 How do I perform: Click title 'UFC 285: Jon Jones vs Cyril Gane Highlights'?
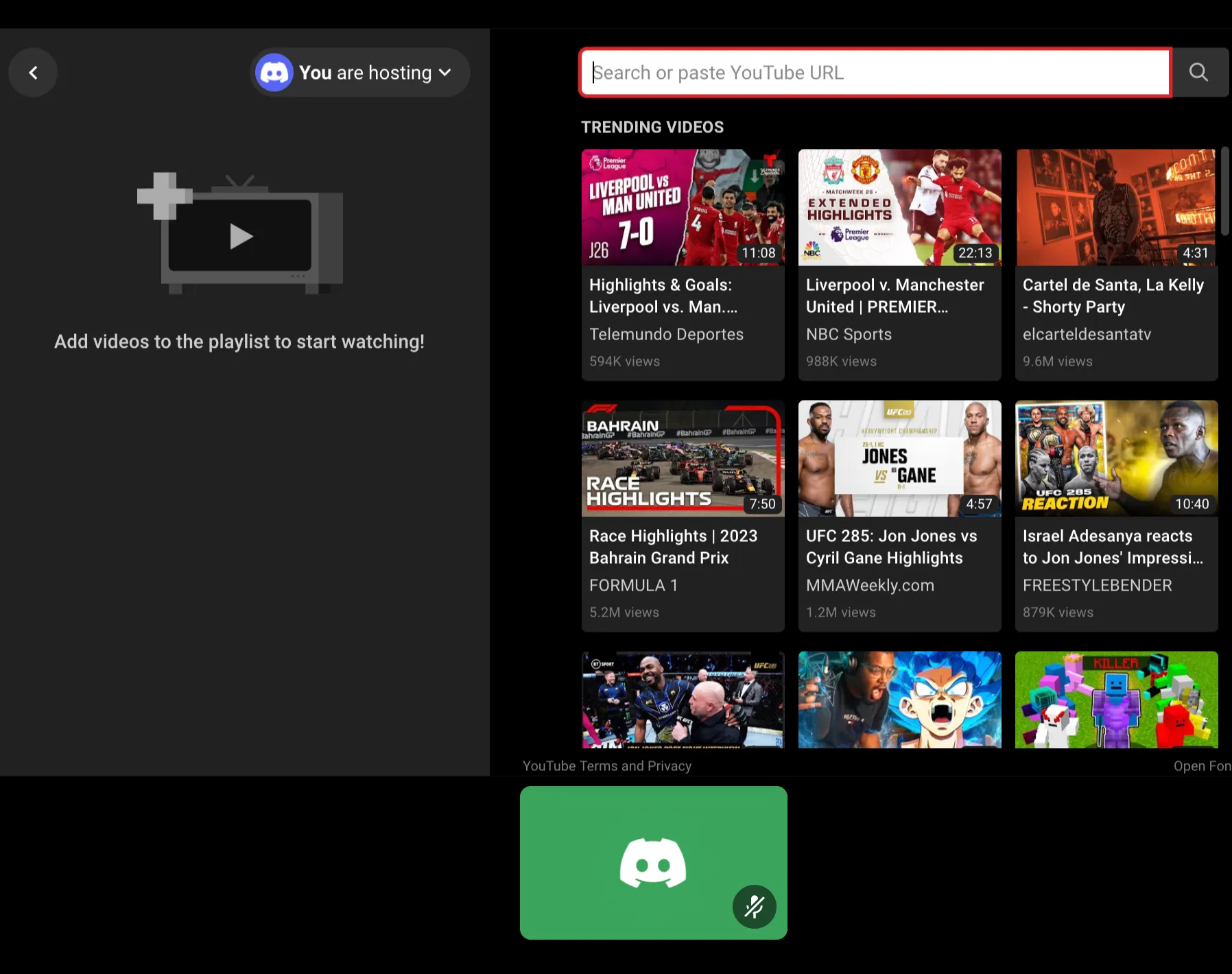(x=892, y=547)
